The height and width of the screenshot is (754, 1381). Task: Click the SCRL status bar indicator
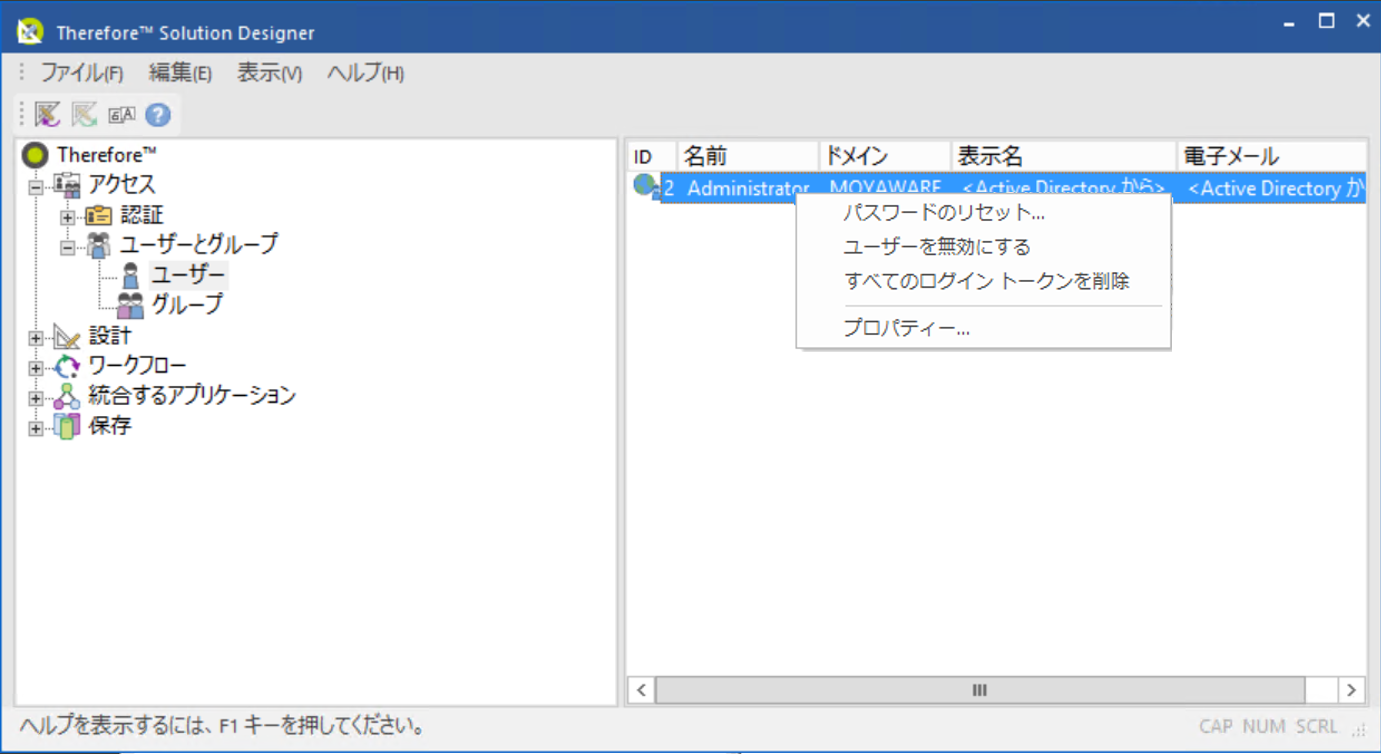(x=1316, y=727)
